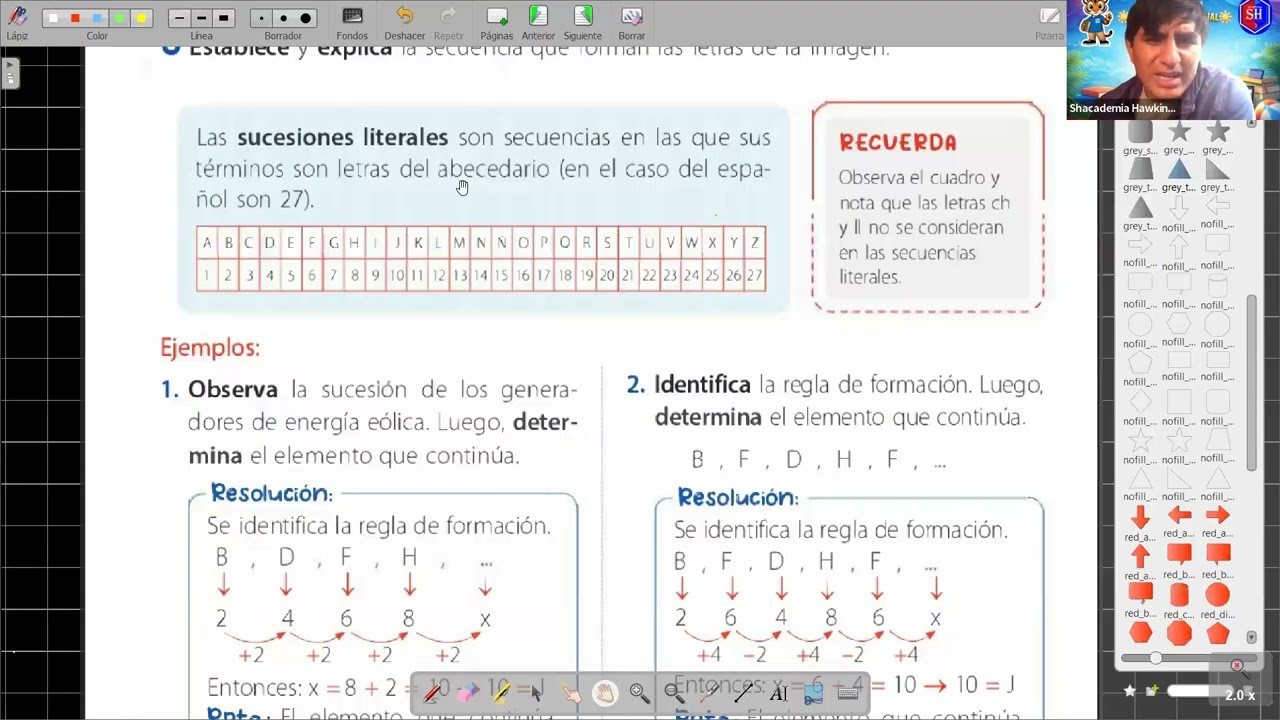Select the zoom in magnifier tool

pos(638,692)
